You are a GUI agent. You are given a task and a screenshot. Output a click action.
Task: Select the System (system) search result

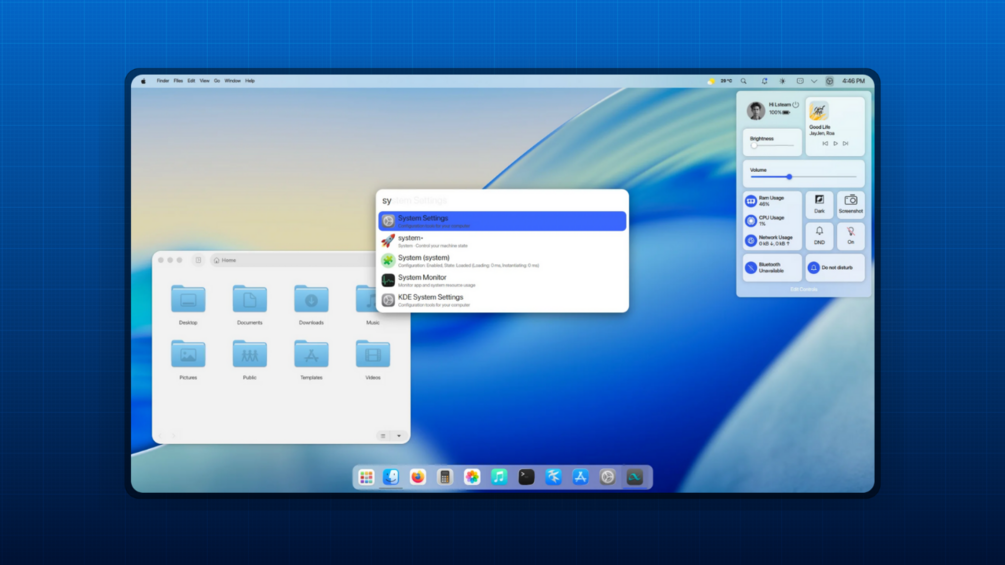point(502,261)
